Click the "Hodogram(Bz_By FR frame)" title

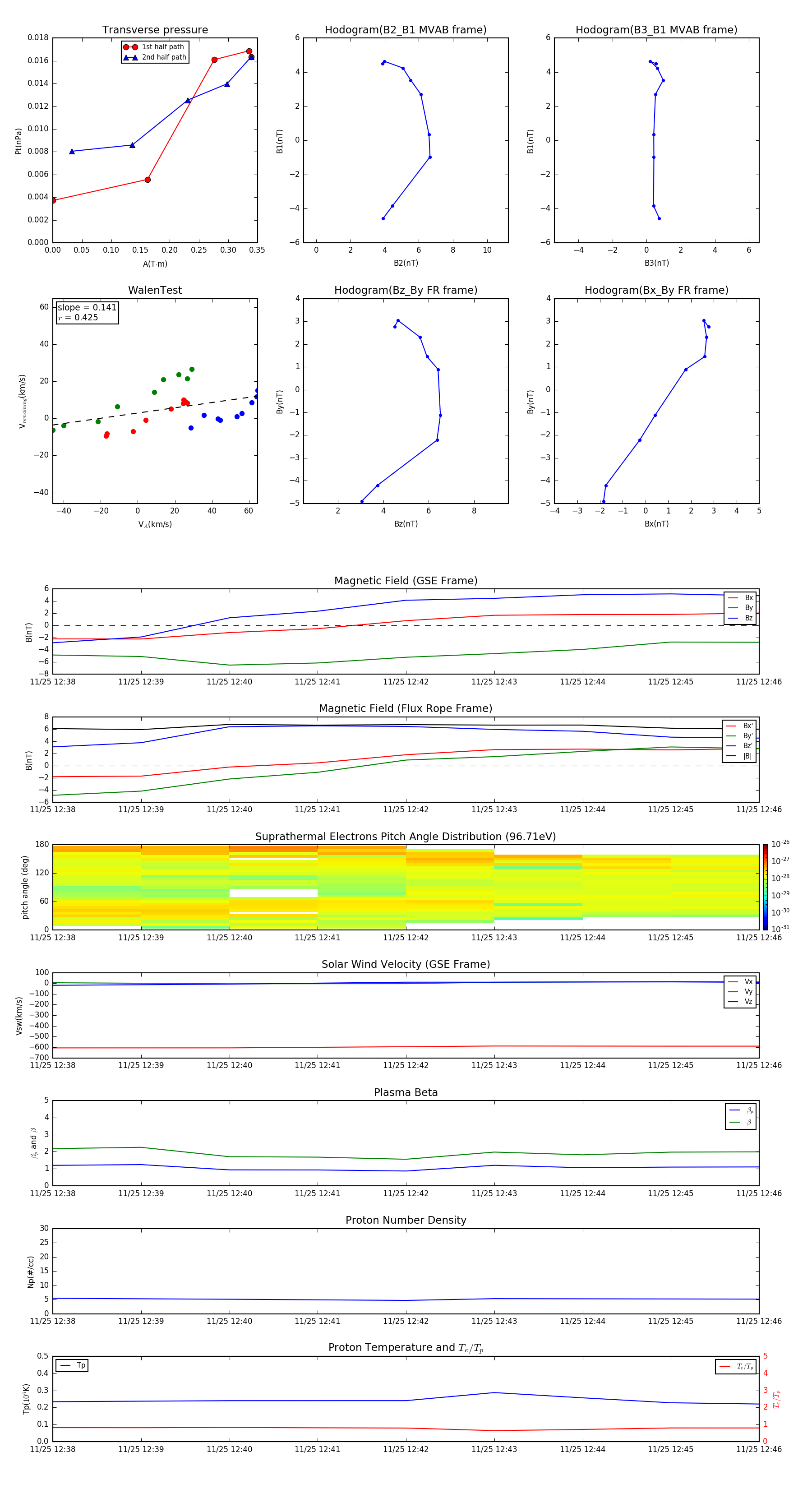coord(406,290)
